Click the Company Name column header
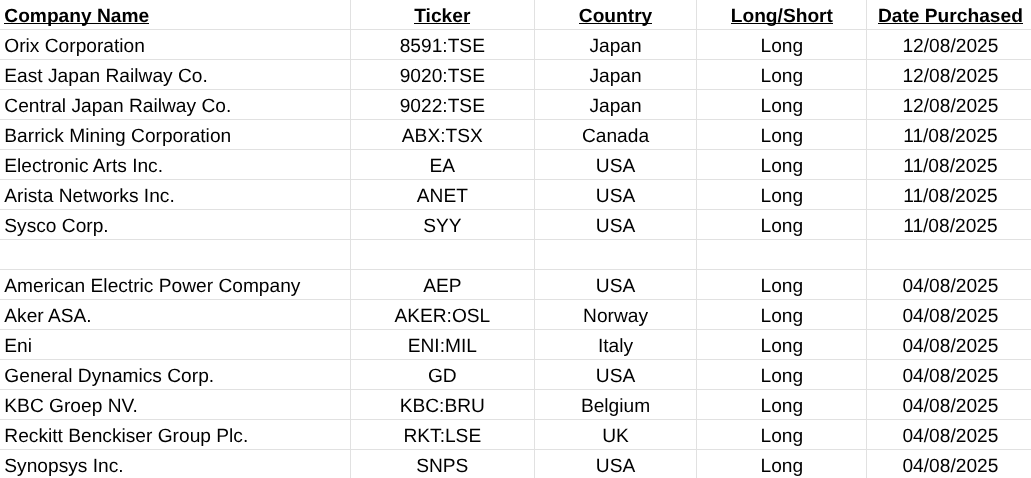Viewport: 1031px width, 478px height. tap(77, 16)
